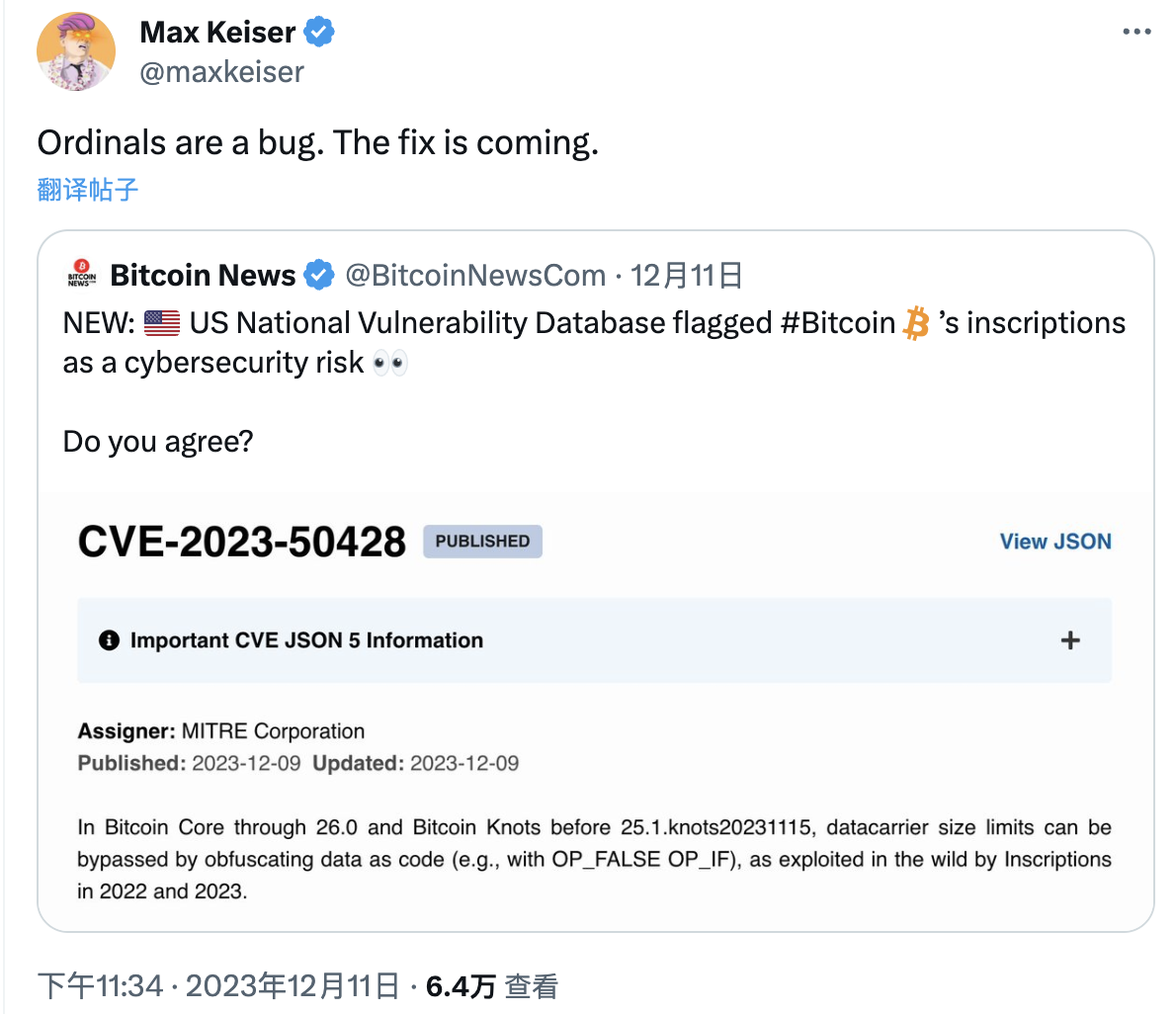Open the @maxkeiser profile handle
The image size is (1176, 1014).
(221, 71)
